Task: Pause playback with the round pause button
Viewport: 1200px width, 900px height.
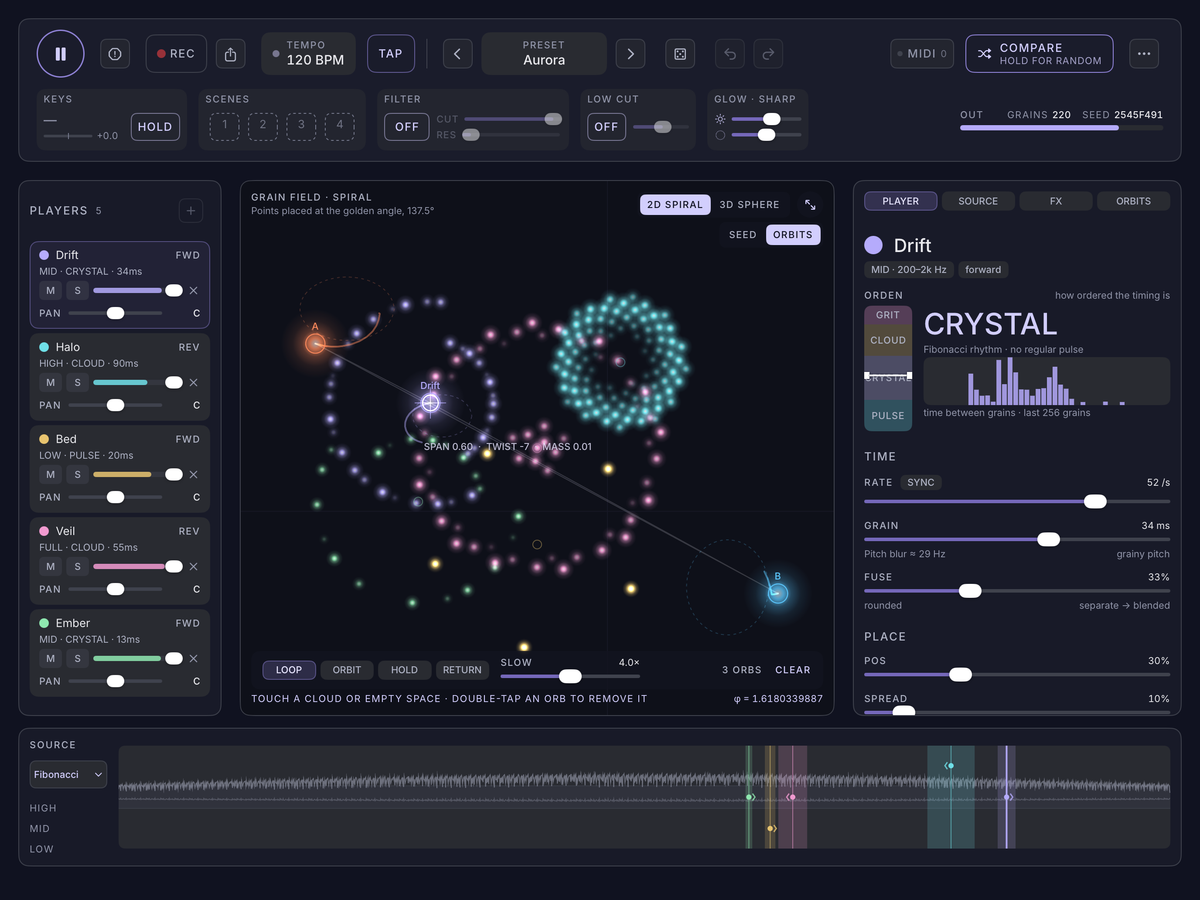Action: coord(61,54)
